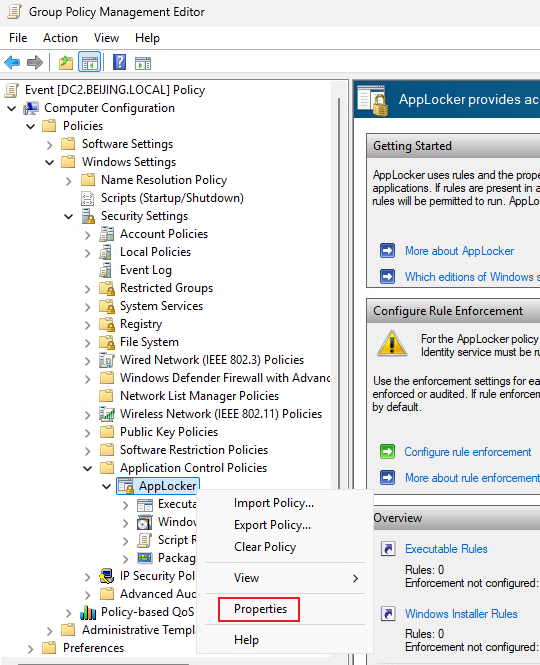Open the Windows Installer Rules link
Screen dimensions: 540x665
[461, 614]
